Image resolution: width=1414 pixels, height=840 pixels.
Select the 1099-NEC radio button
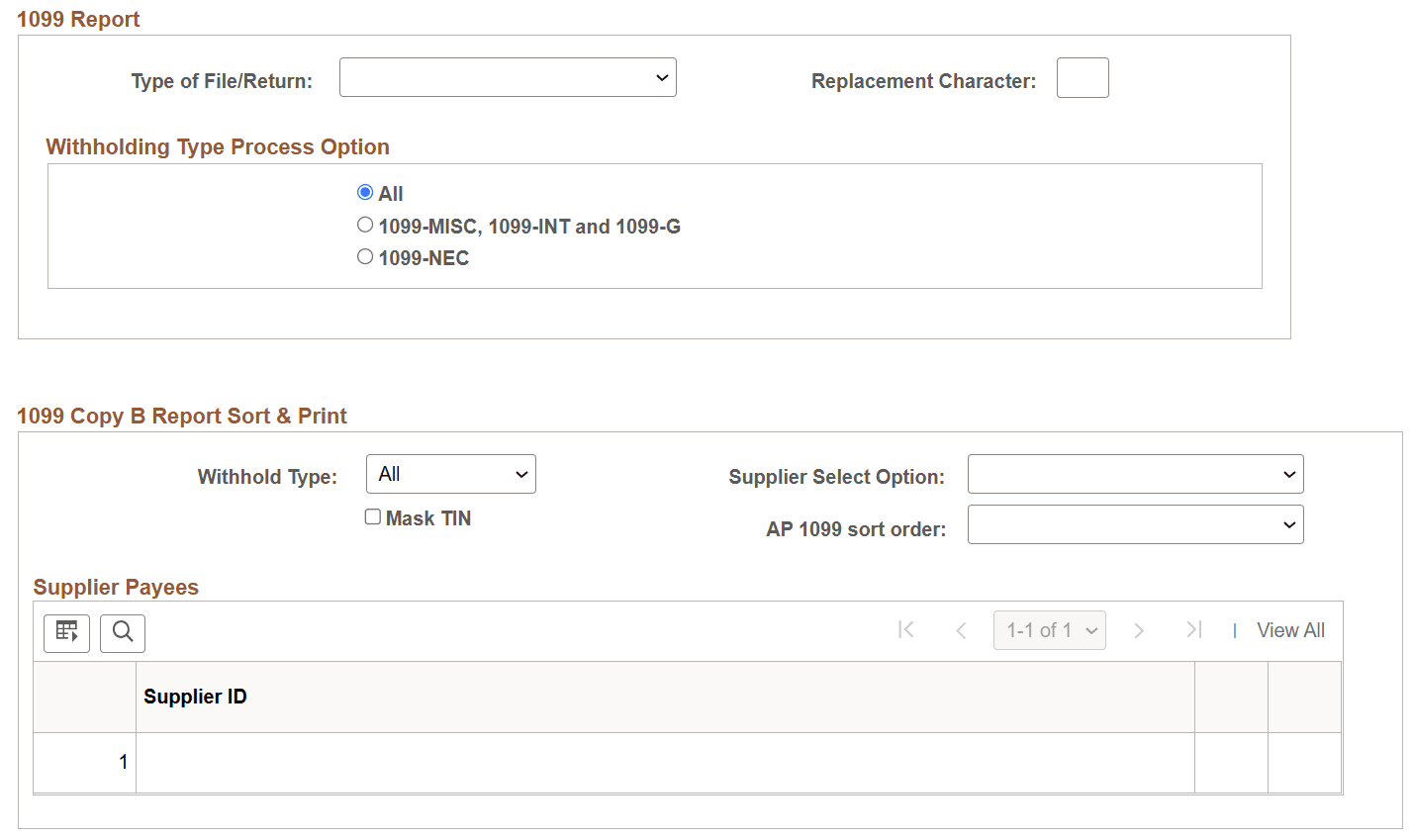(365, 257)
